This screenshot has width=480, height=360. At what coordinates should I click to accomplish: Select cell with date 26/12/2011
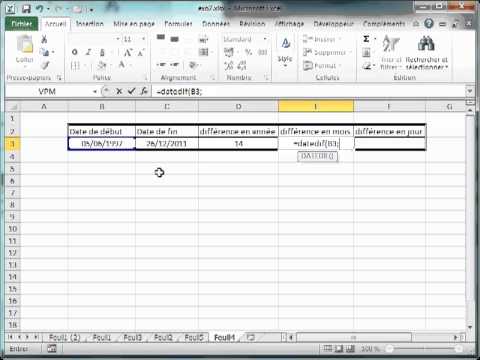167,144
